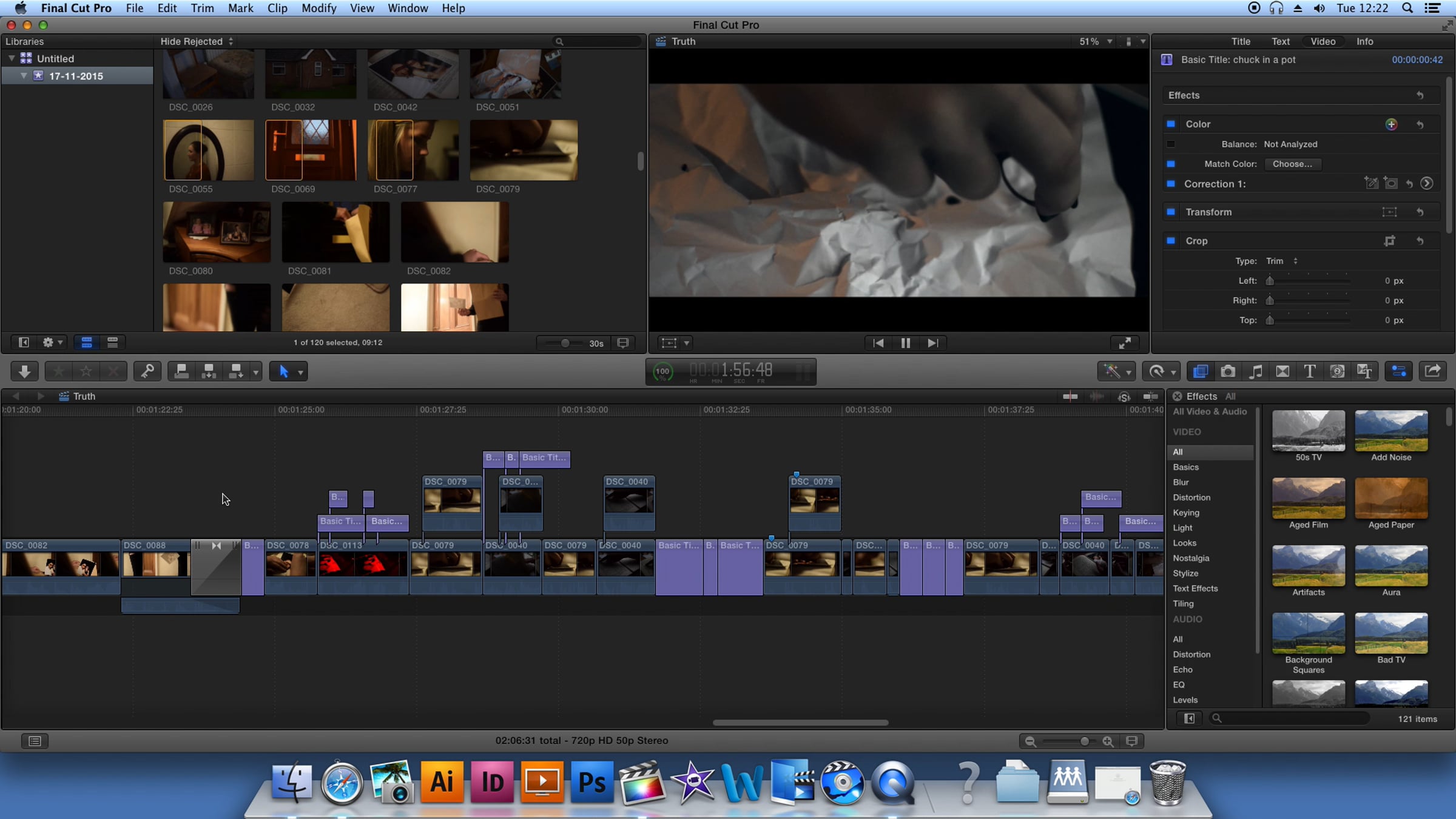
Task: Click the Transform onscreen controls icon
Action: 1389,212
